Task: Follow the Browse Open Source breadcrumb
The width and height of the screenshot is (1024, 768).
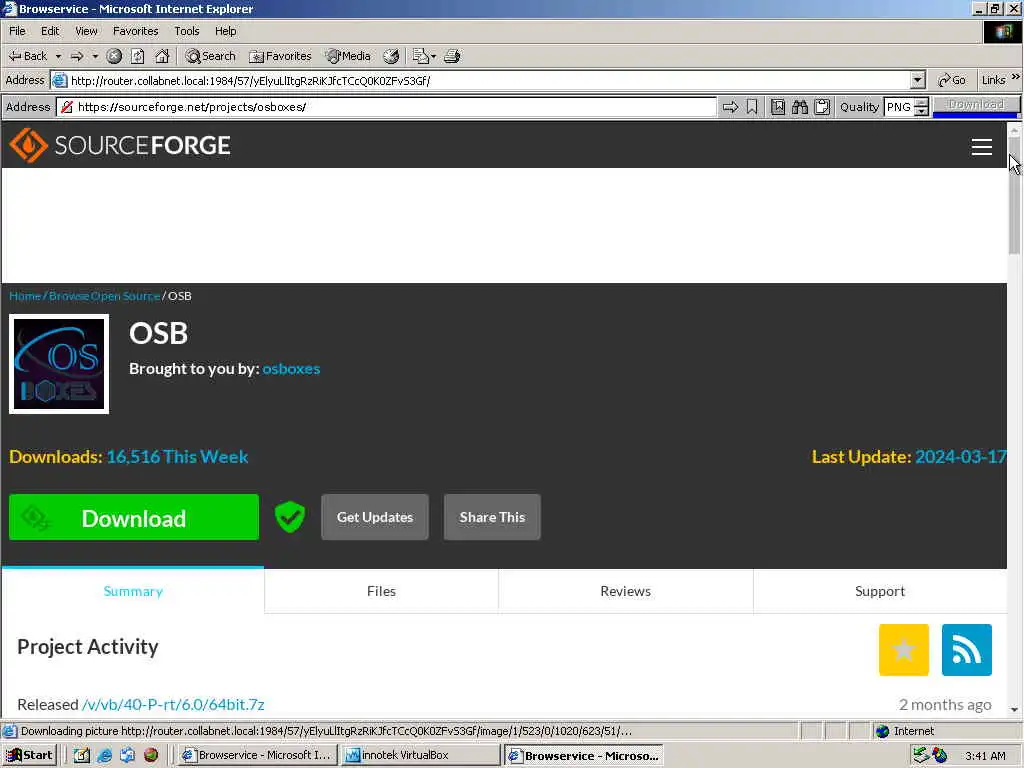Action: [104, 296]
